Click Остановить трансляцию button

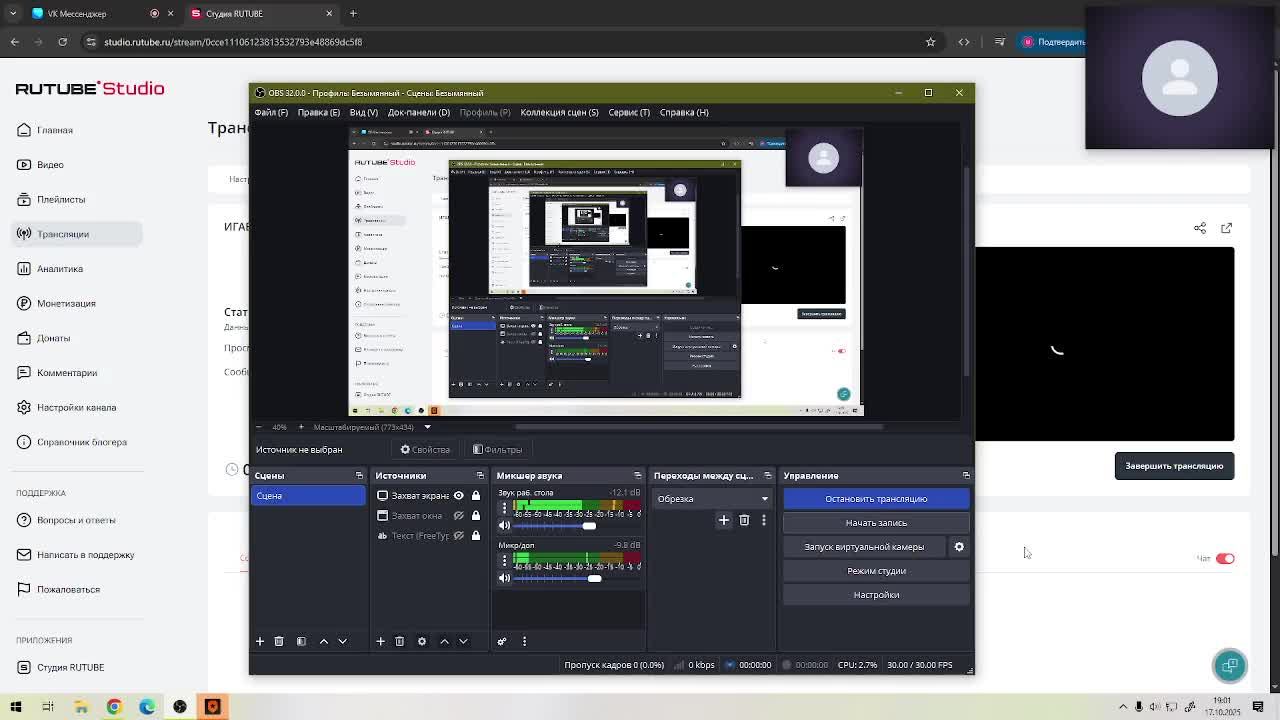(x=876, y=498)
